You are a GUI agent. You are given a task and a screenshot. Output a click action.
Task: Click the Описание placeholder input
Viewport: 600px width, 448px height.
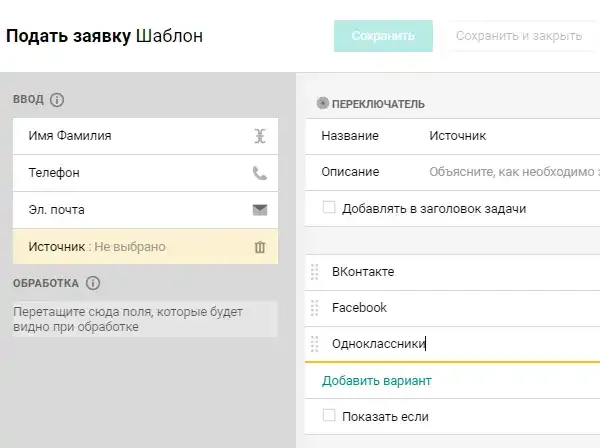pos(514,172)
